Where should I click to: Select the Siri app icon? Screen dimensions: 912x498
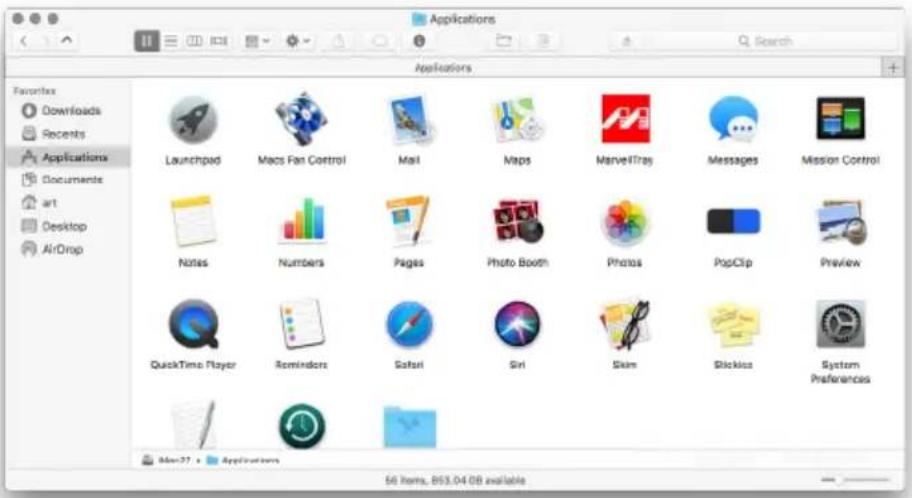click(x=517, y=323)
